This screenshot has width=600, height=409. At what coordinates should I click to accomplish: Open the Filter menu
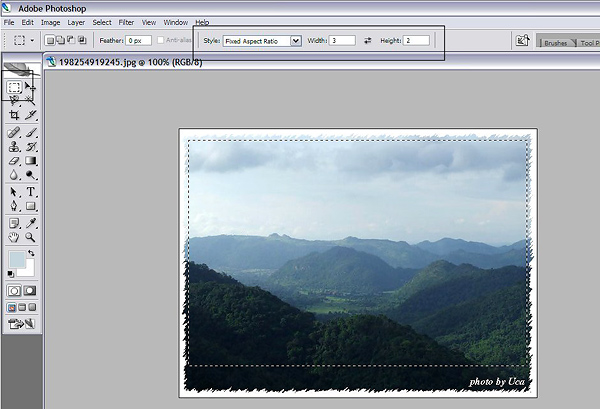coord(126,22)
